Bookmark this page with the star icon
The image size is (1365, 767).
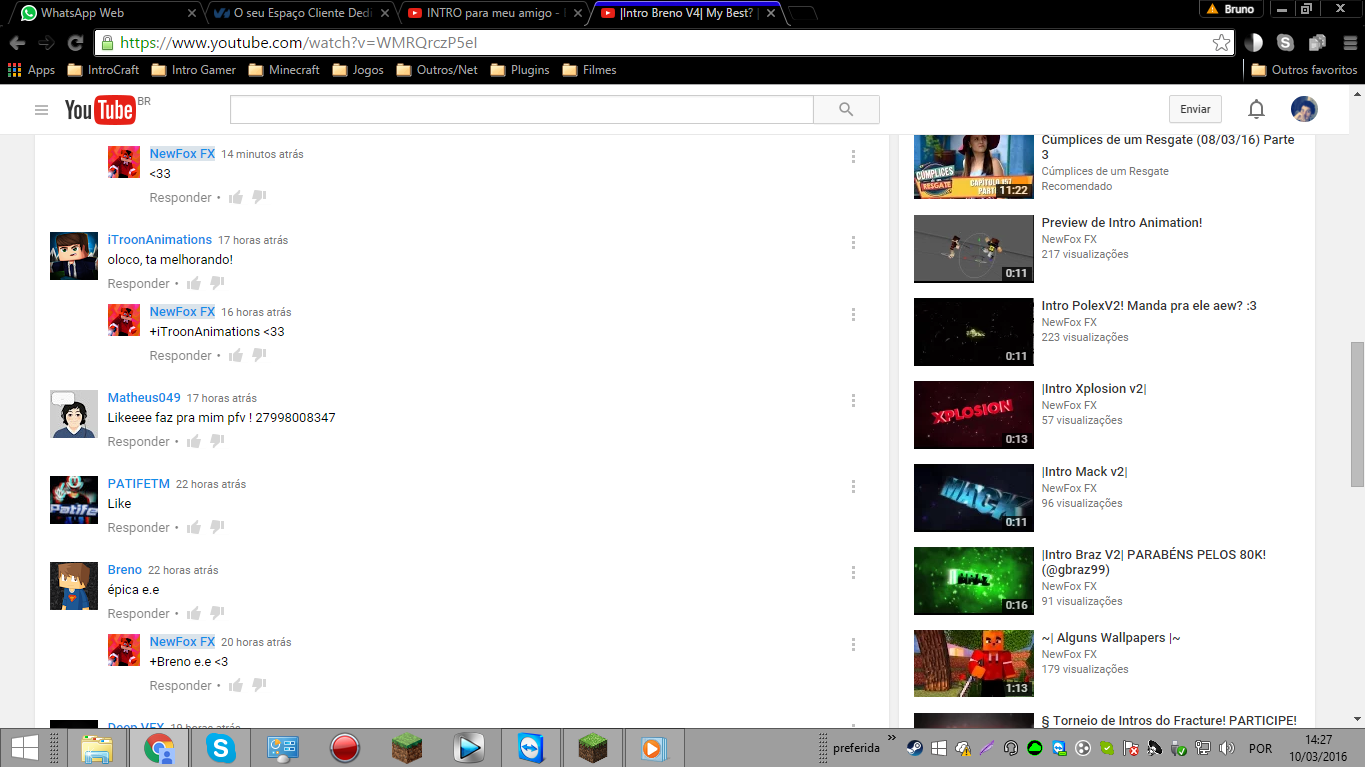pyautogui.click(x=1221, y=43)
